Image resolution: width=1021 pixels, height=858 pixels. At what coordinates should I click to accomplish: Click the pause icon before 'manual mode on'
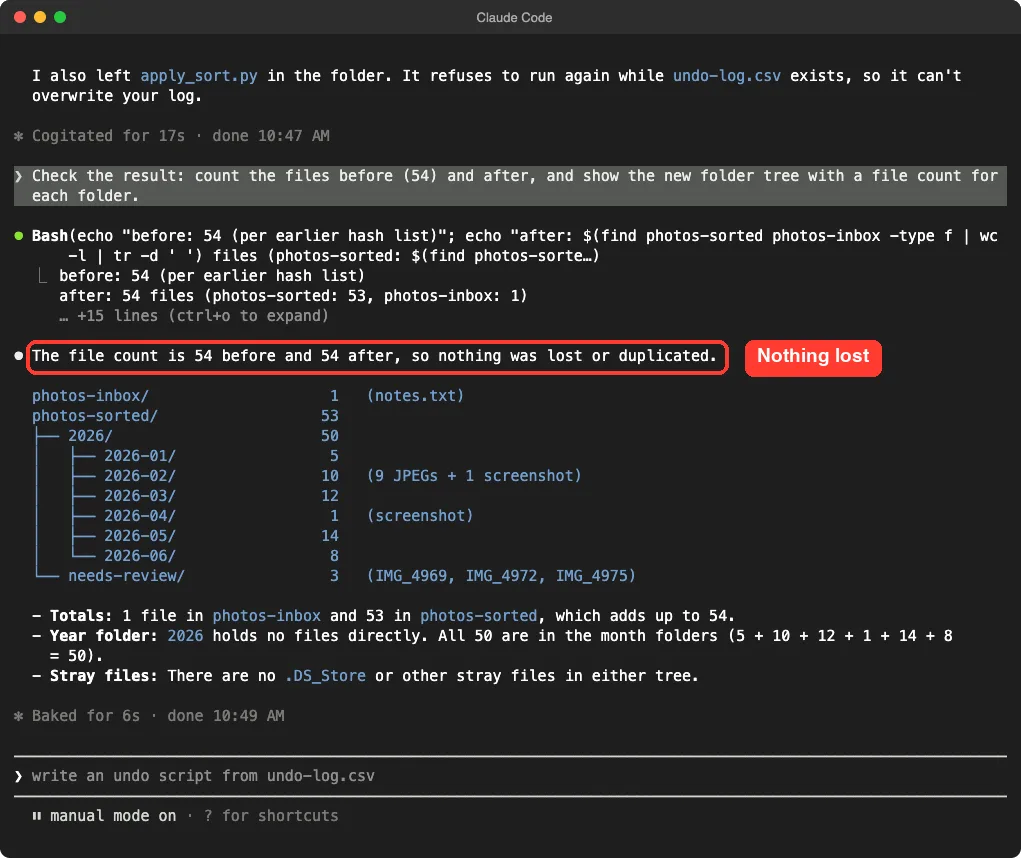(x=36, y=816)
